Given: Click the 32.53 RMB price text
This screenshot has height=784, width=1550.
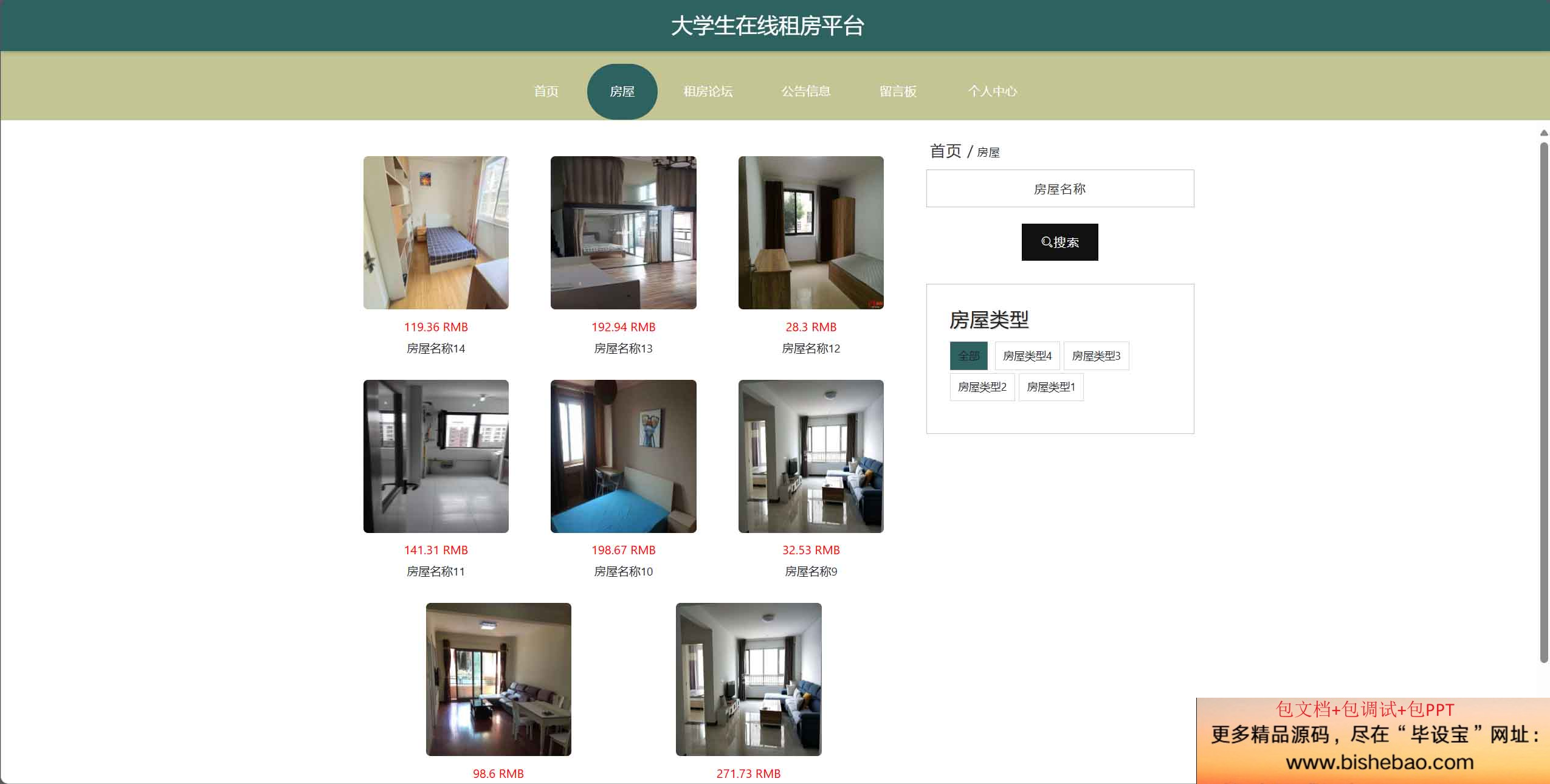Looking at the screenshot, I should [811, 550].
